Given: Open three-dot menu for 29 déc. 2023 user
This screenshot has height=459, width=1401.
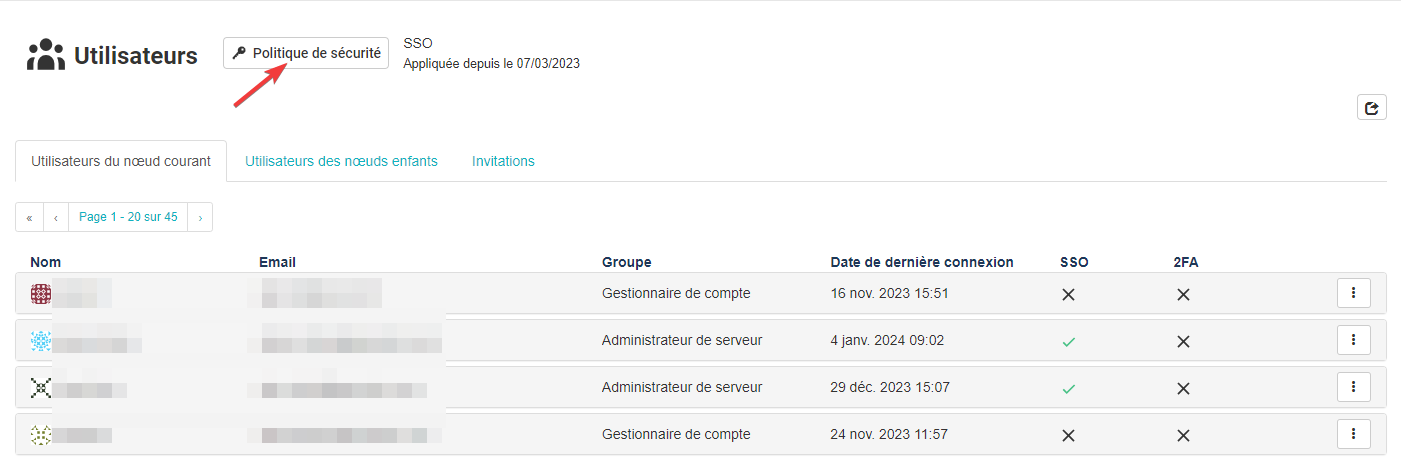Looking at the screenshot, I should [1353, 387].
